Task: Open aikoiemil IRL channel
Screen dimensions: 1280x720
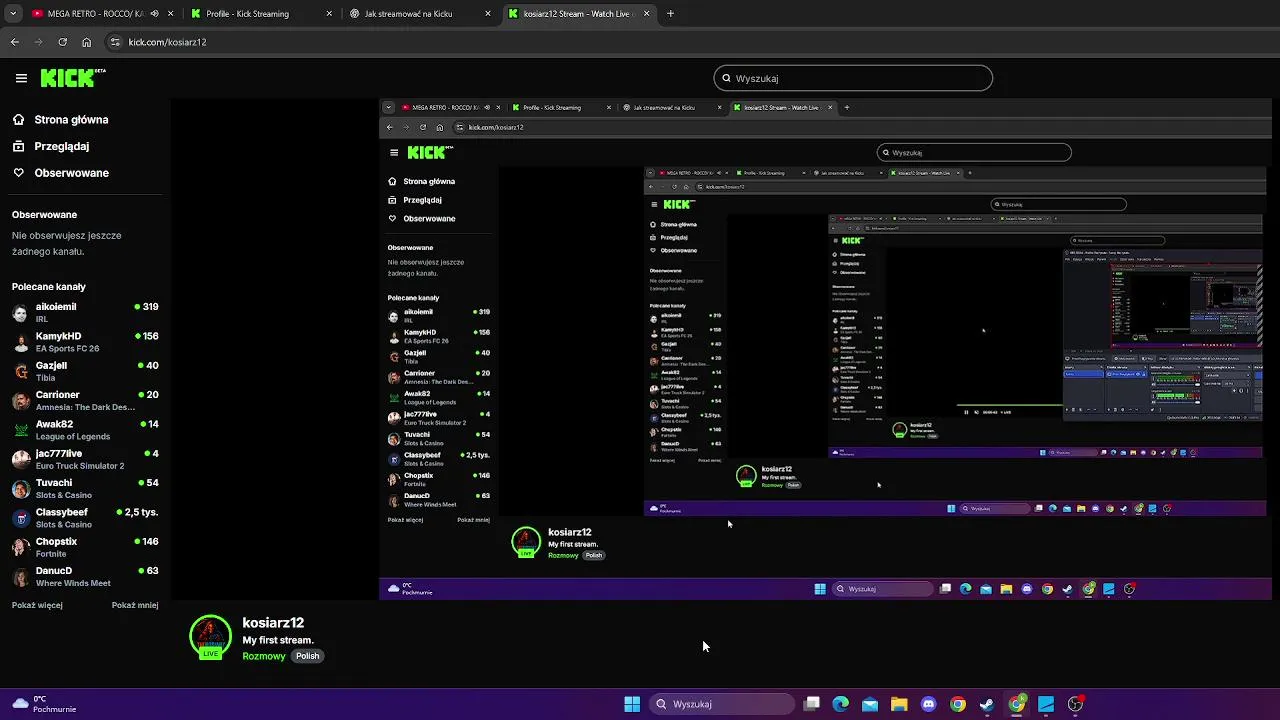Action: tap(85, 312)
